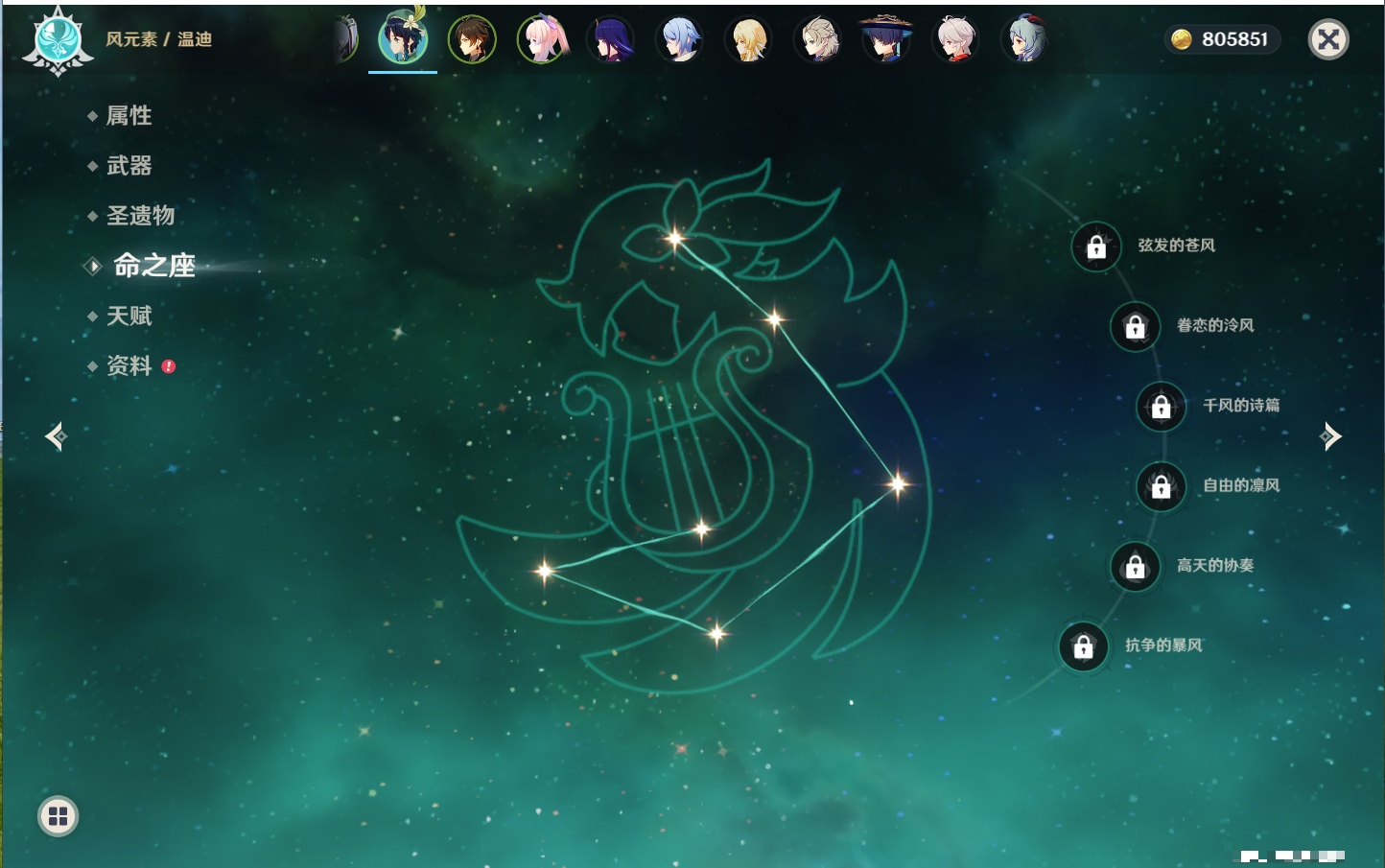Screen dimensions: 1385x868
Task: Open 资料 profile with red alert
Action: (x=129, y=365)
